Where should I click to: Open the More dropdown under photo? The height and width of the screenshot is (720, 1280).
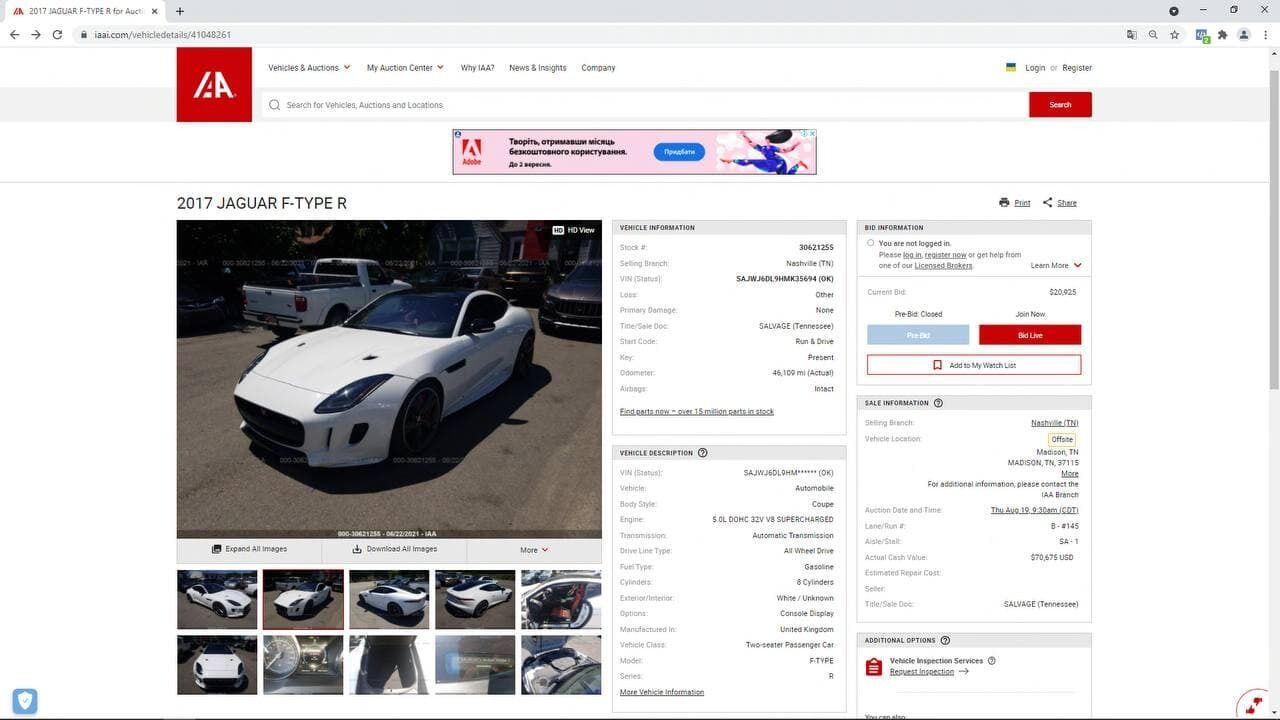534,550
